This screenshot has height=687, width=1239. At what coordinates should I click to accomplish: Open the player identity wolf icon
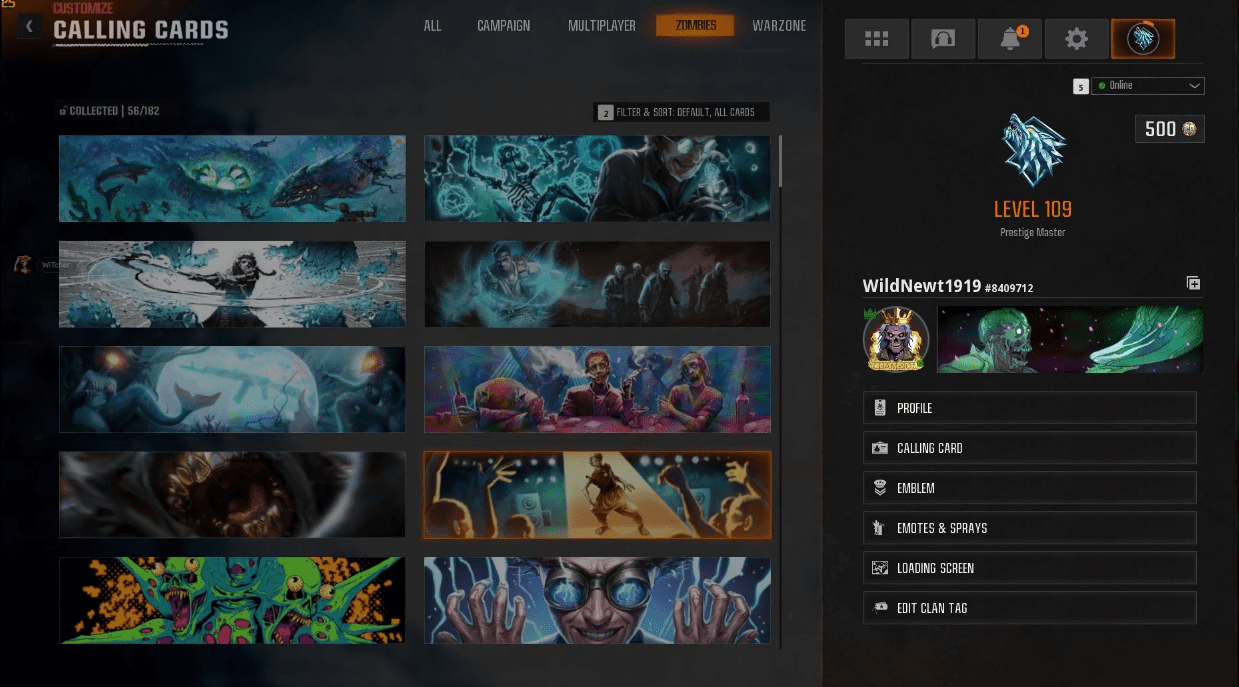(x=1142, y=38)
